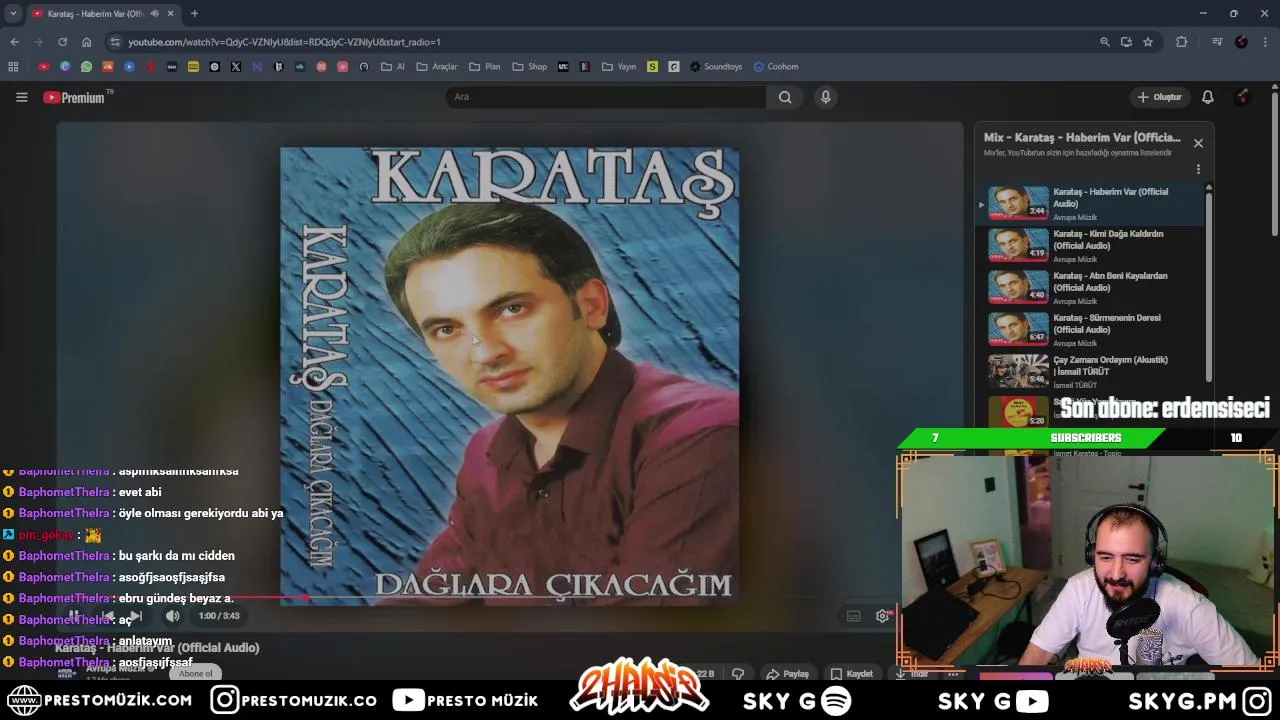The width and height of the screenshot is (1280, 720).
Task: Open the browser home page
Action: pyautogui.click(x=86, y=42)
